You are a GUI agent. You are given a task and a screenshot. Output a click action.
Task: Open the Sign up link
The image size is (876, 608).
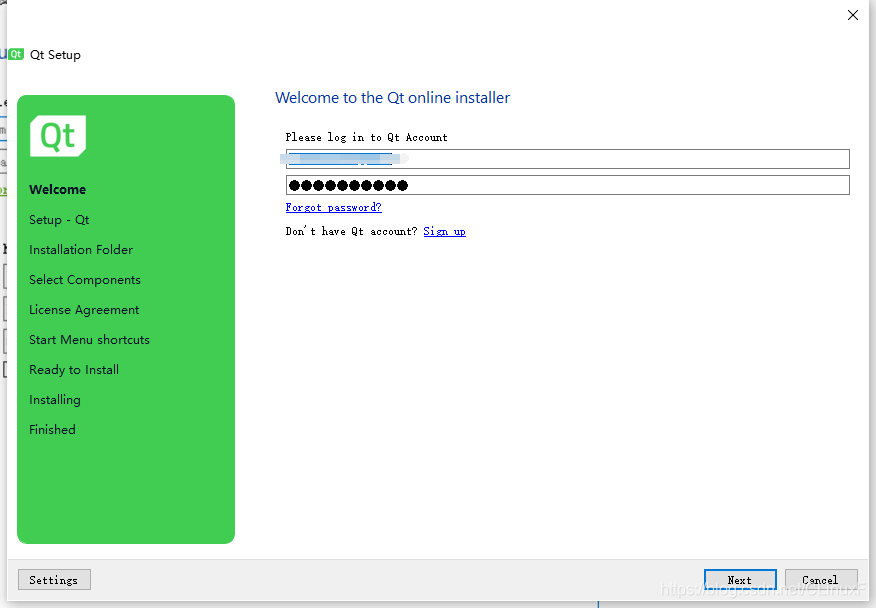[x=445, y=231]
